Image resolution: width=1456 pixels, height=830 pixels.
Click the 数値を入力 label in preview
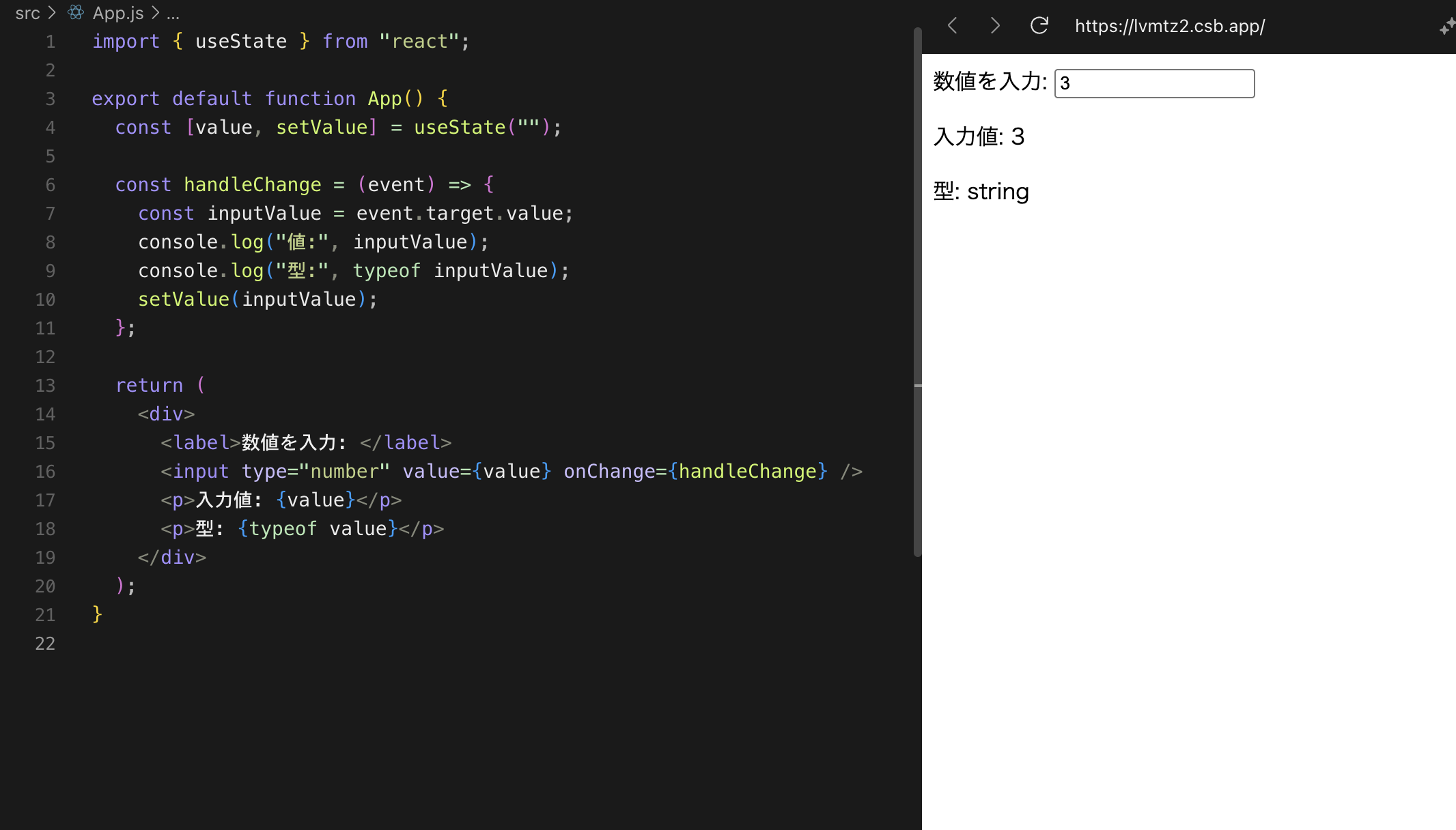point(990,82)
